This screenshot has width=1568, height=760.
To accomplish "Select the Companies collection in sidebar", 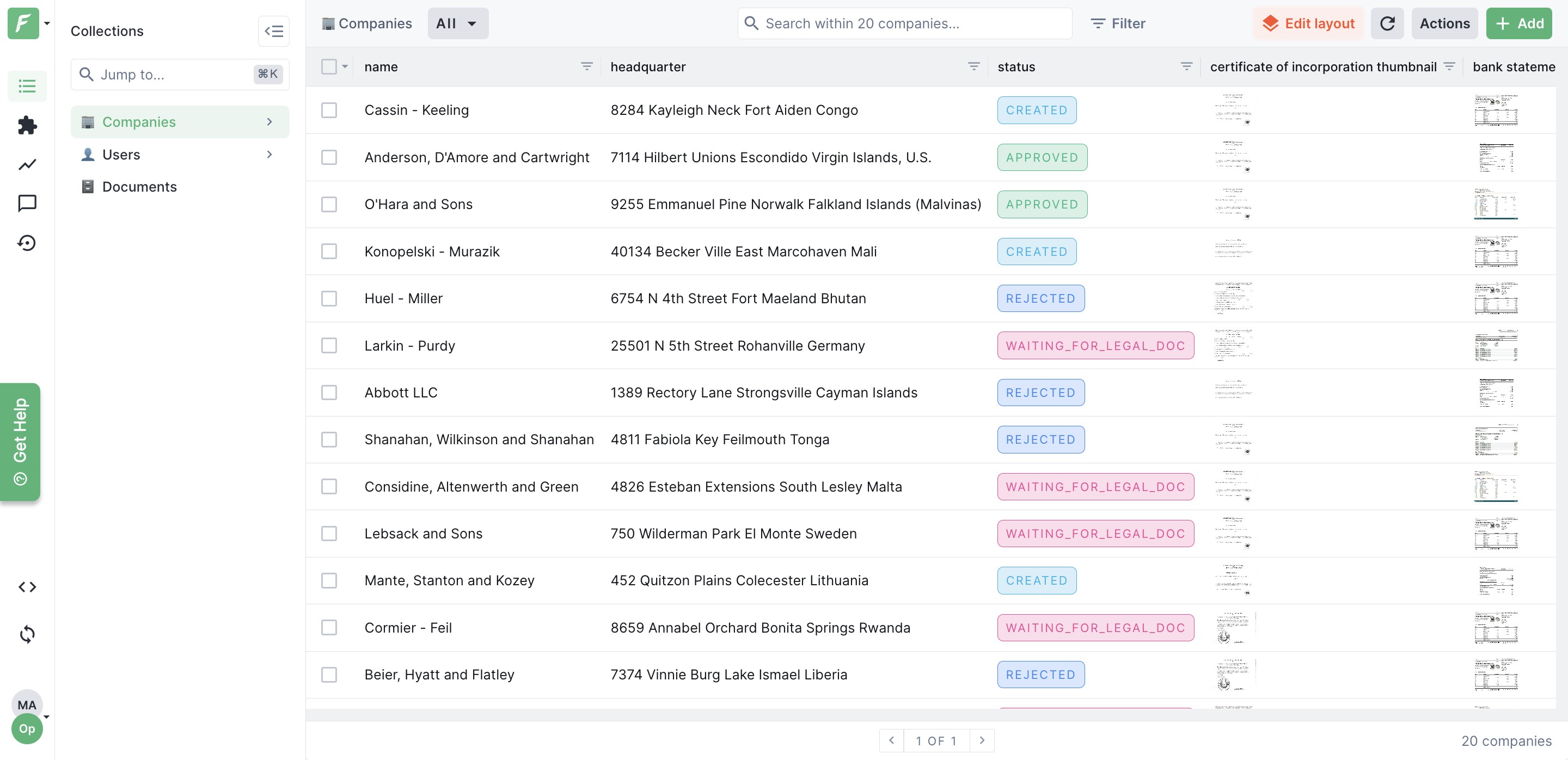I will (x=139, y=122).
